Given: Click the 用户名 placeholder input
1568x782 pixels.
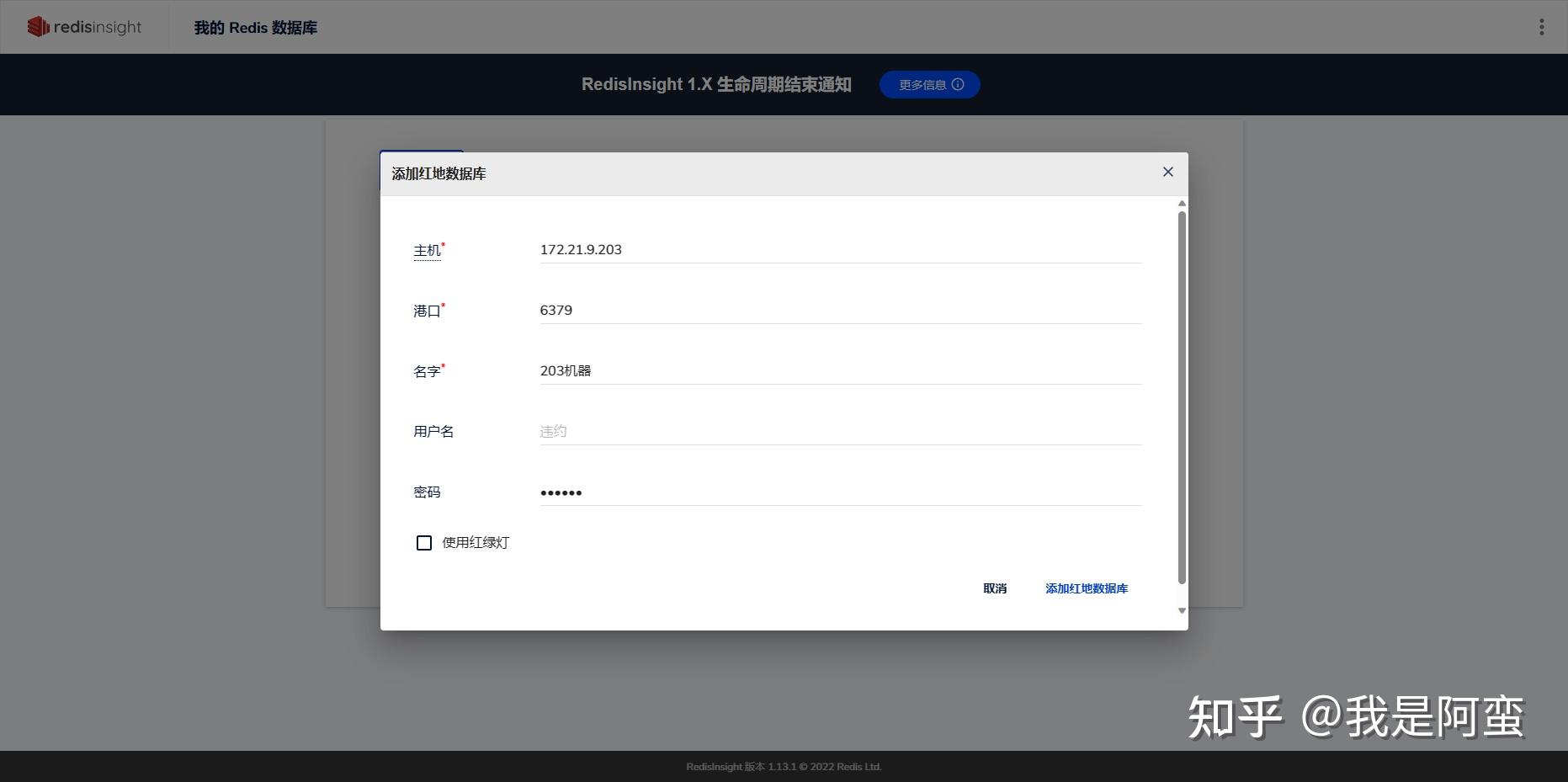Looking at the screenshot, I should [x=839, y=431].
